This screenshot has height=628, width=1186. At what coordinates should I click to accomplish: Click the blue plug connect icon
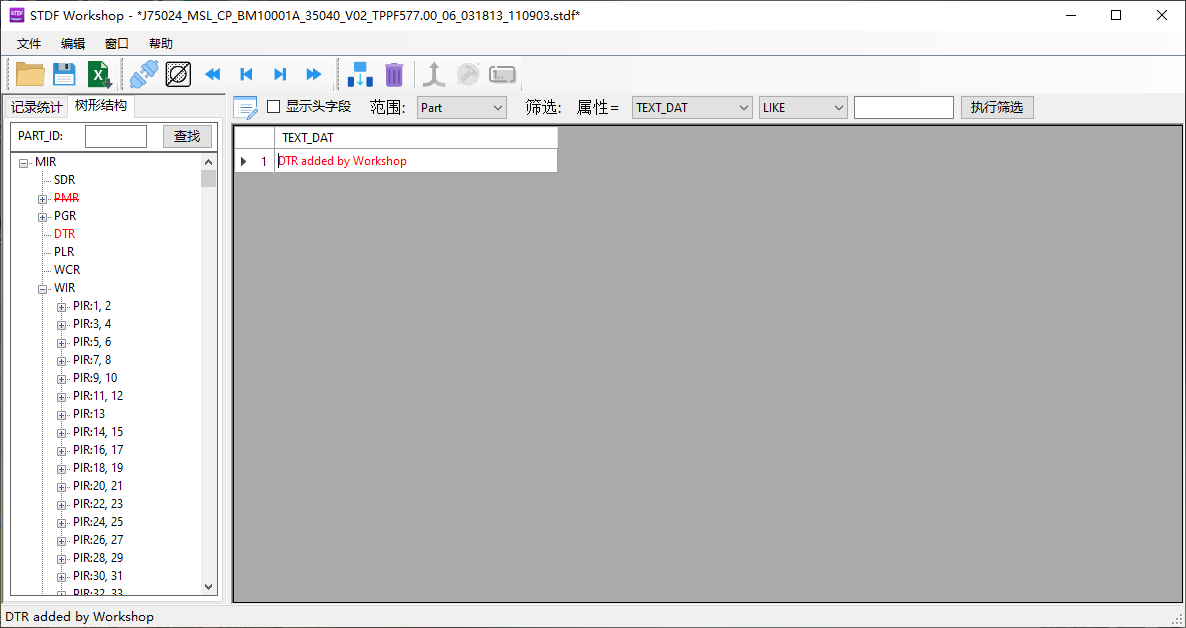pos(144,74)
